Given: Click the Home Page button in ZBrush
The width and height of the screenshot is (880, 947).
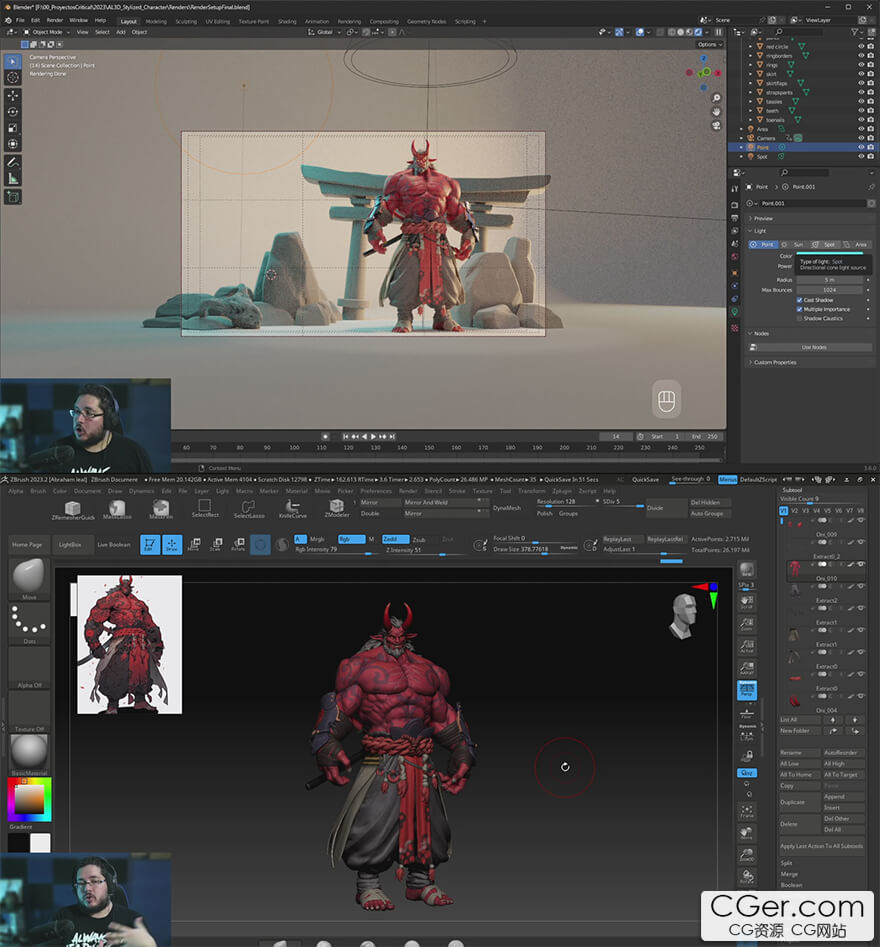Looking at the screenshot, I should pyautogui.click(x=27, y=545).
